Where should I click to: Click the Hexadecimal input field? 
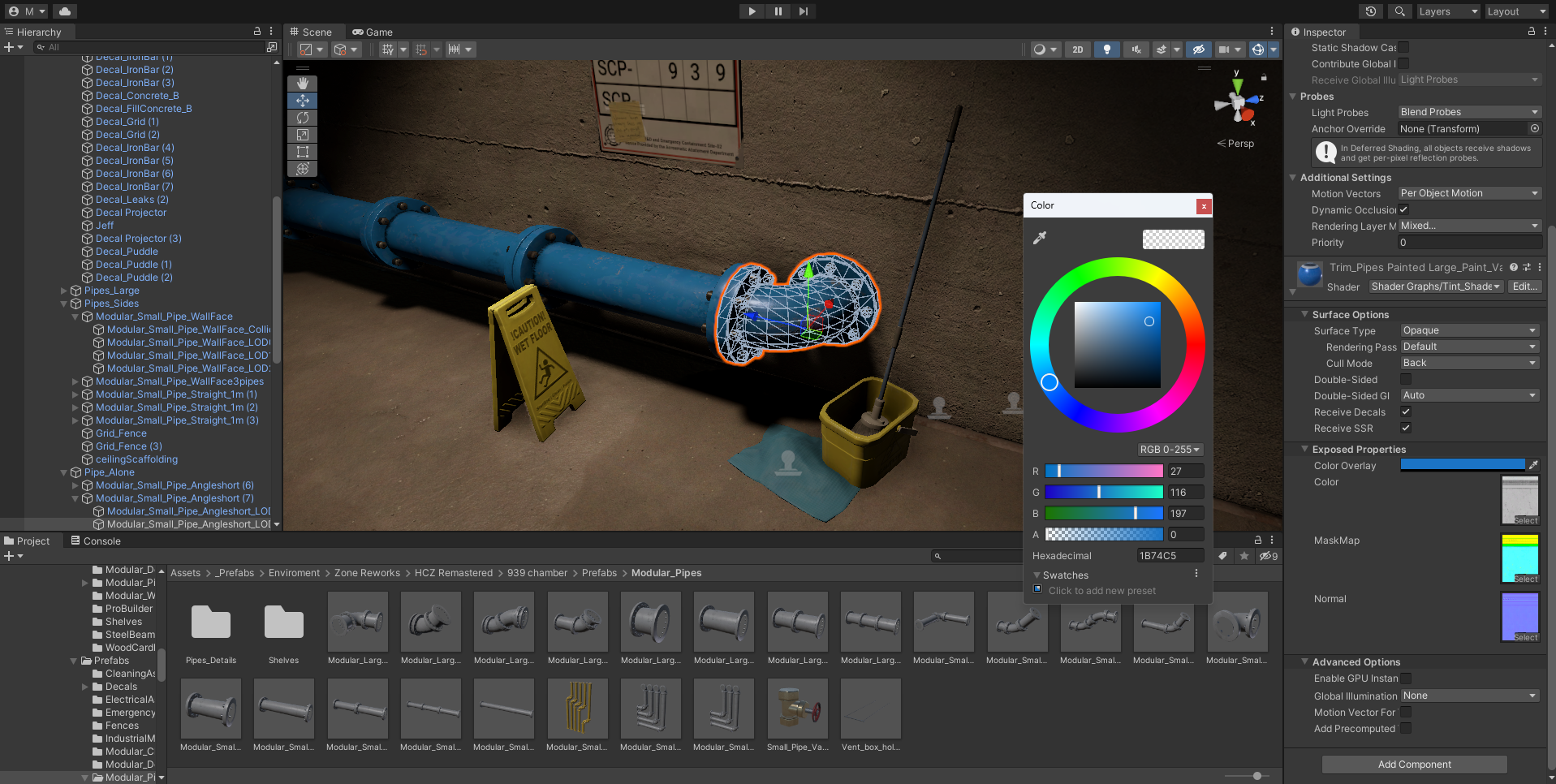(x=1169, y=555)
